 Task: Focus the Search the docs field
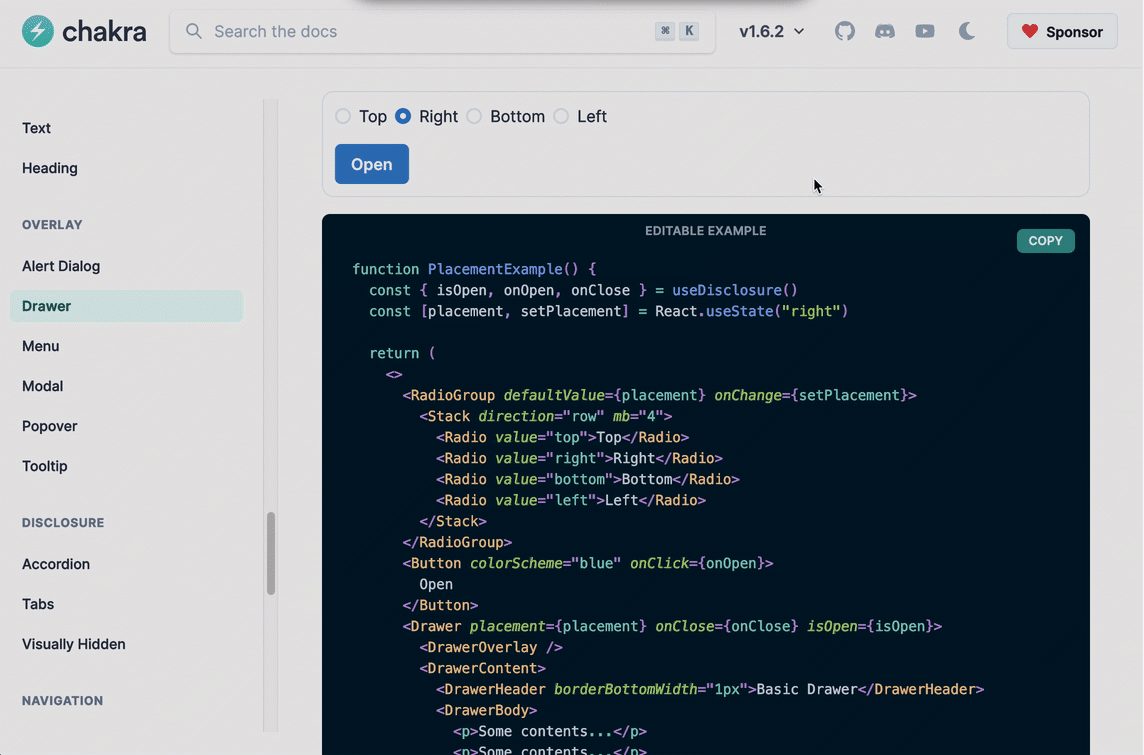(442, 31)
